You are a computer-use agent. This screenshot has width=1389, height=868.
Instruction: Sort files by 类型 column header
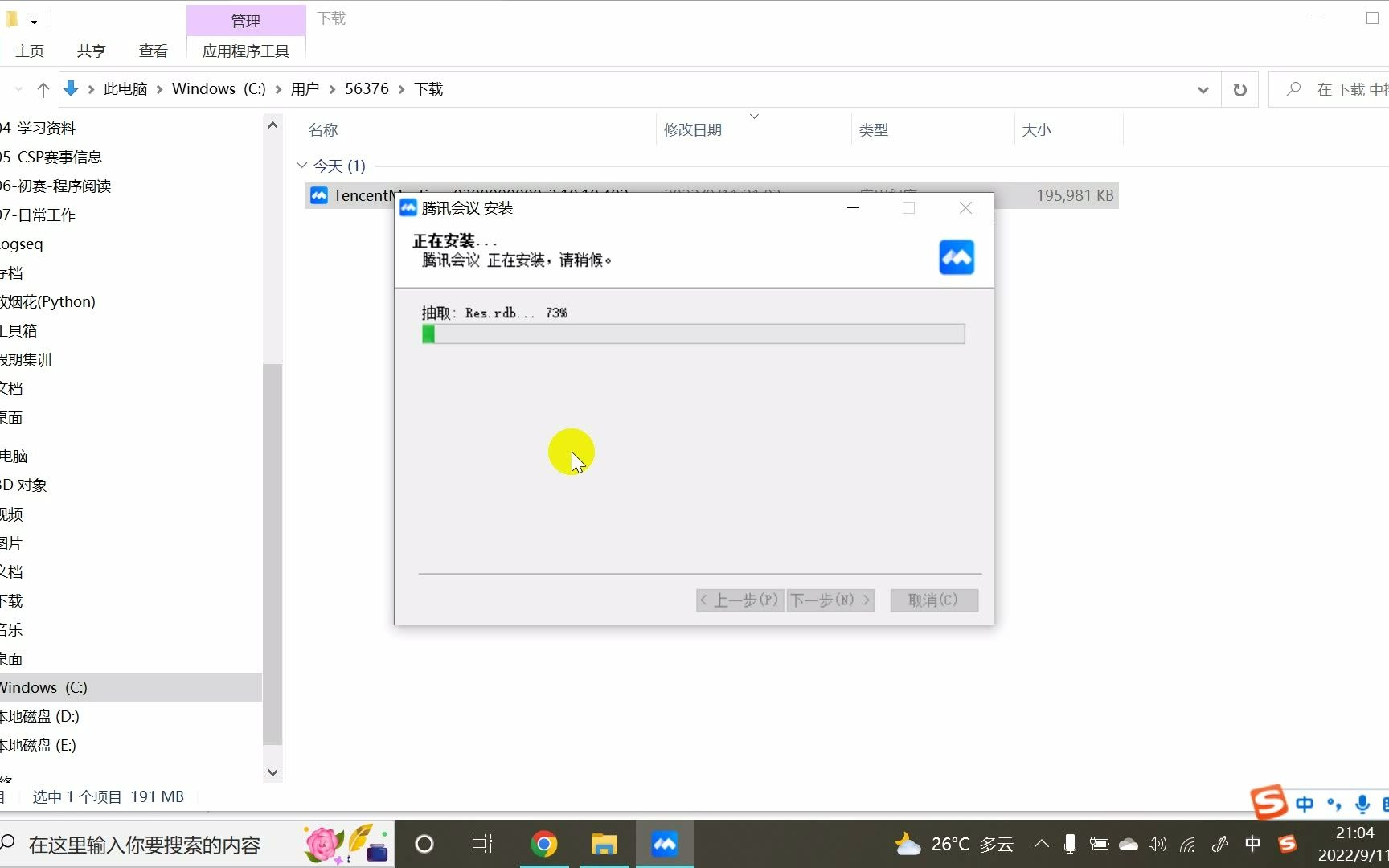(874, 129)
